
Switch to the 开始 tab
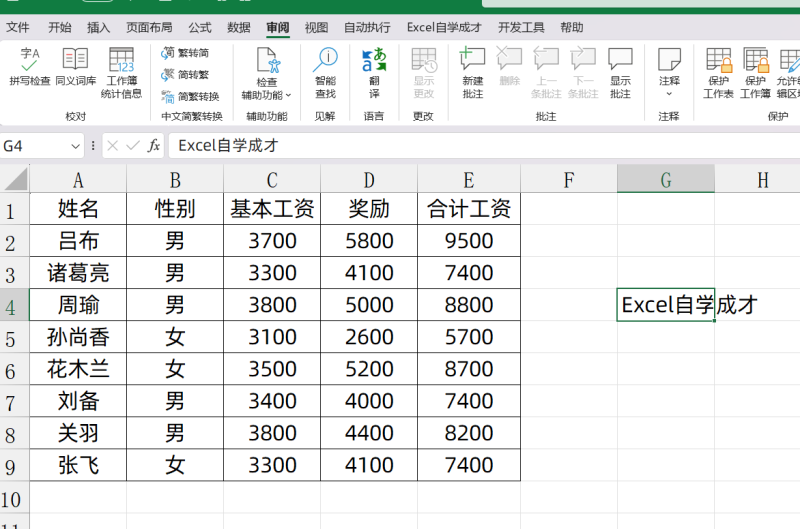point(60,27)
